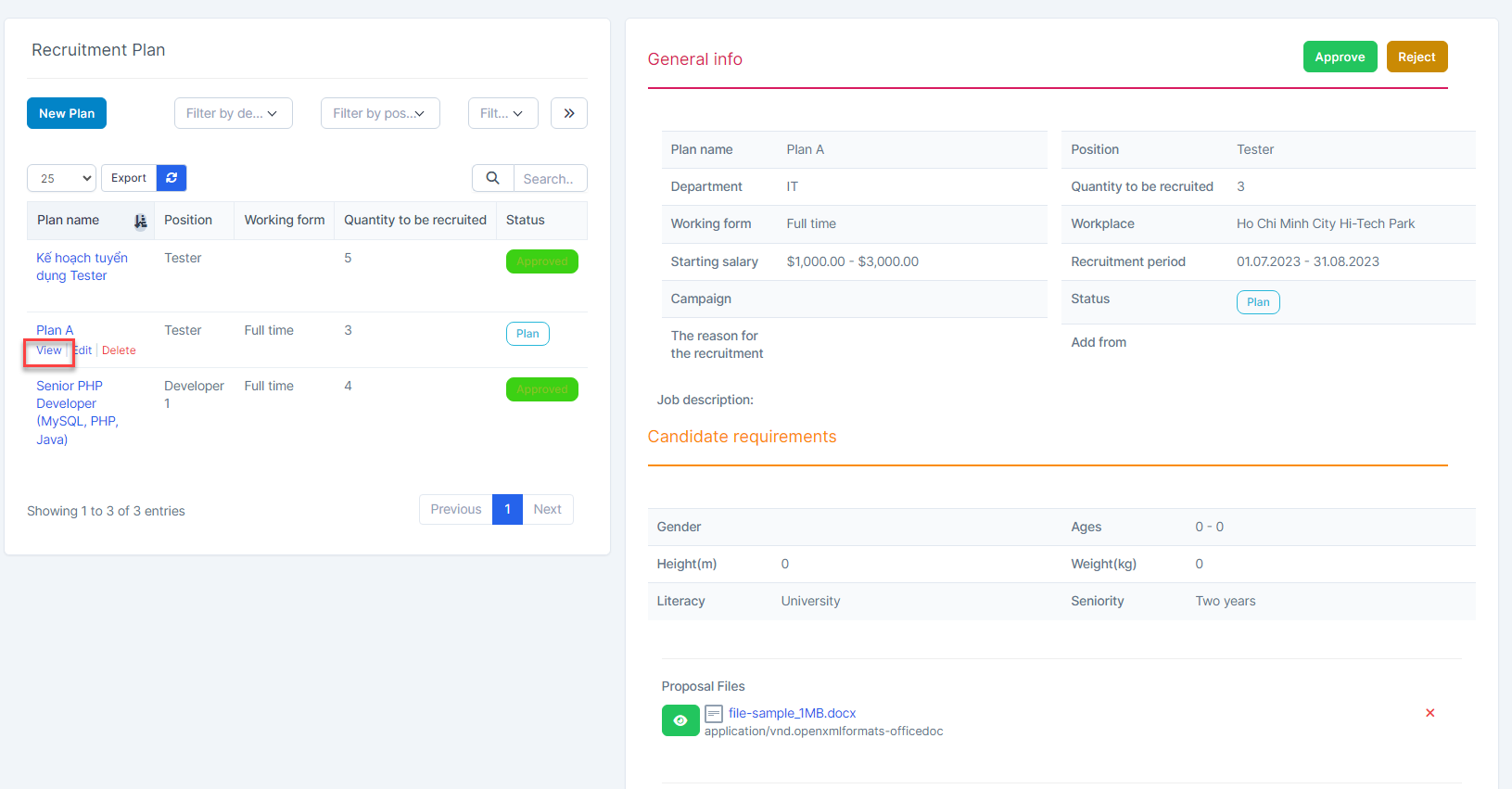Focus the Search input field
Image resolution: width=1512 pixels, height=789 pixels.
[550, 178]
